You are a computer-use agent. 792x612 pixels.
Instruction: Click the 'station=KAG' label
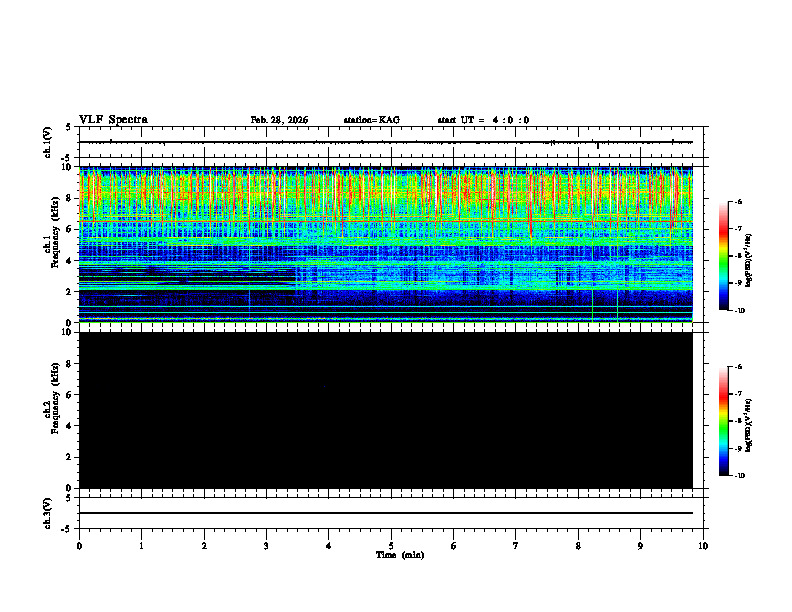[x=372, y=120]
